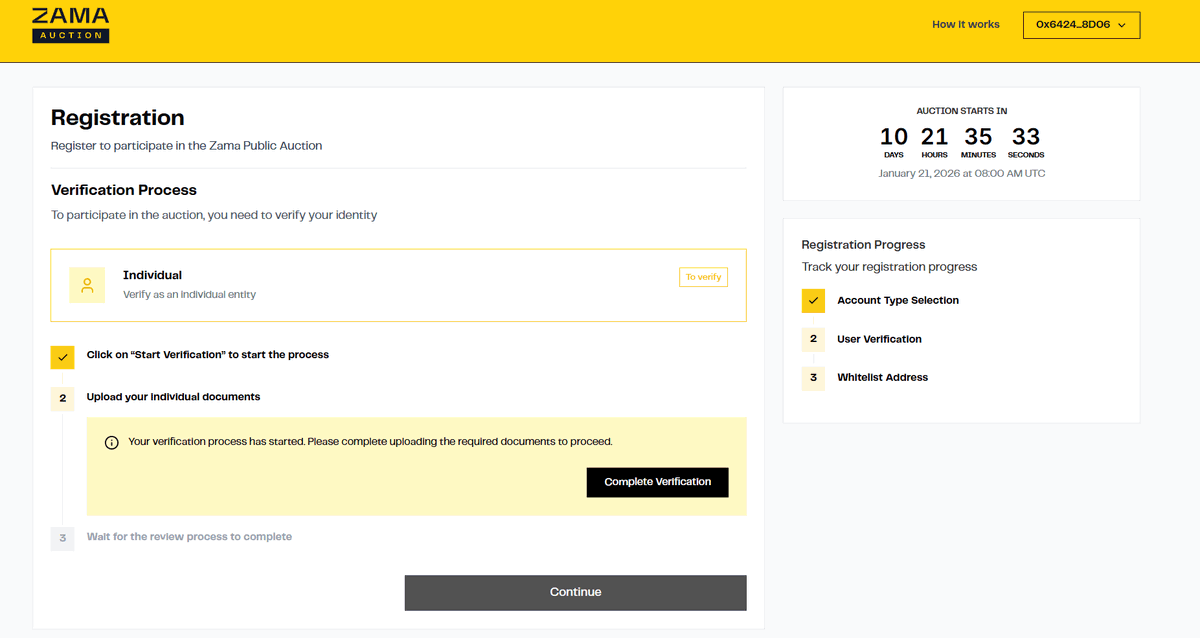The height and width of the screenshot is (638, 1200).
Task: Click the Registration Progress heading
Action: pos(863,245)
